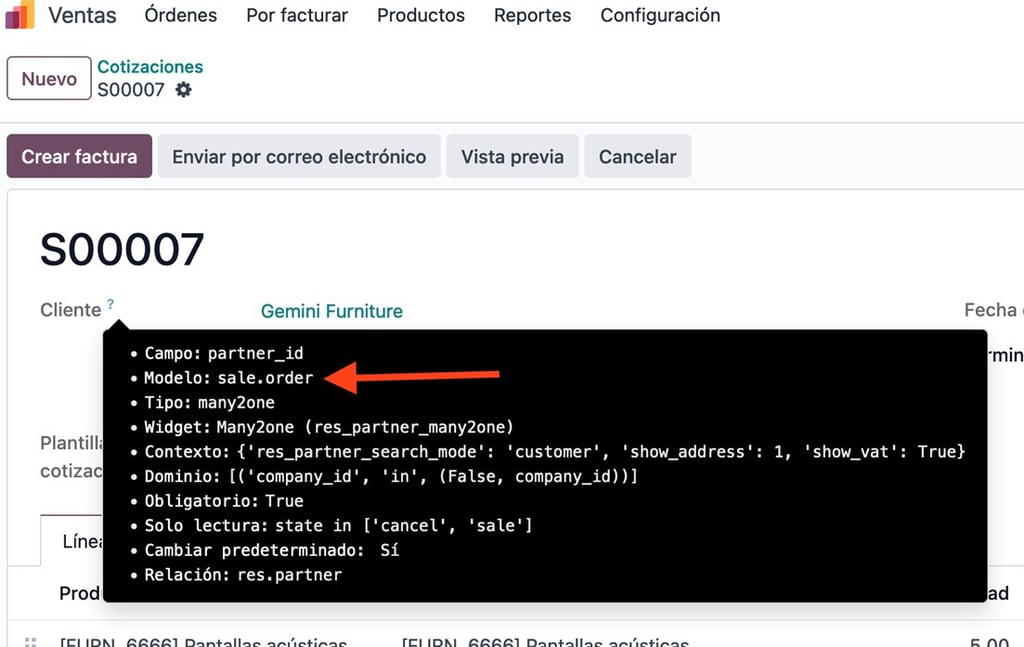Open the Configuración menu
This screenshot has width=1024, height=647.
click(660, 15)
